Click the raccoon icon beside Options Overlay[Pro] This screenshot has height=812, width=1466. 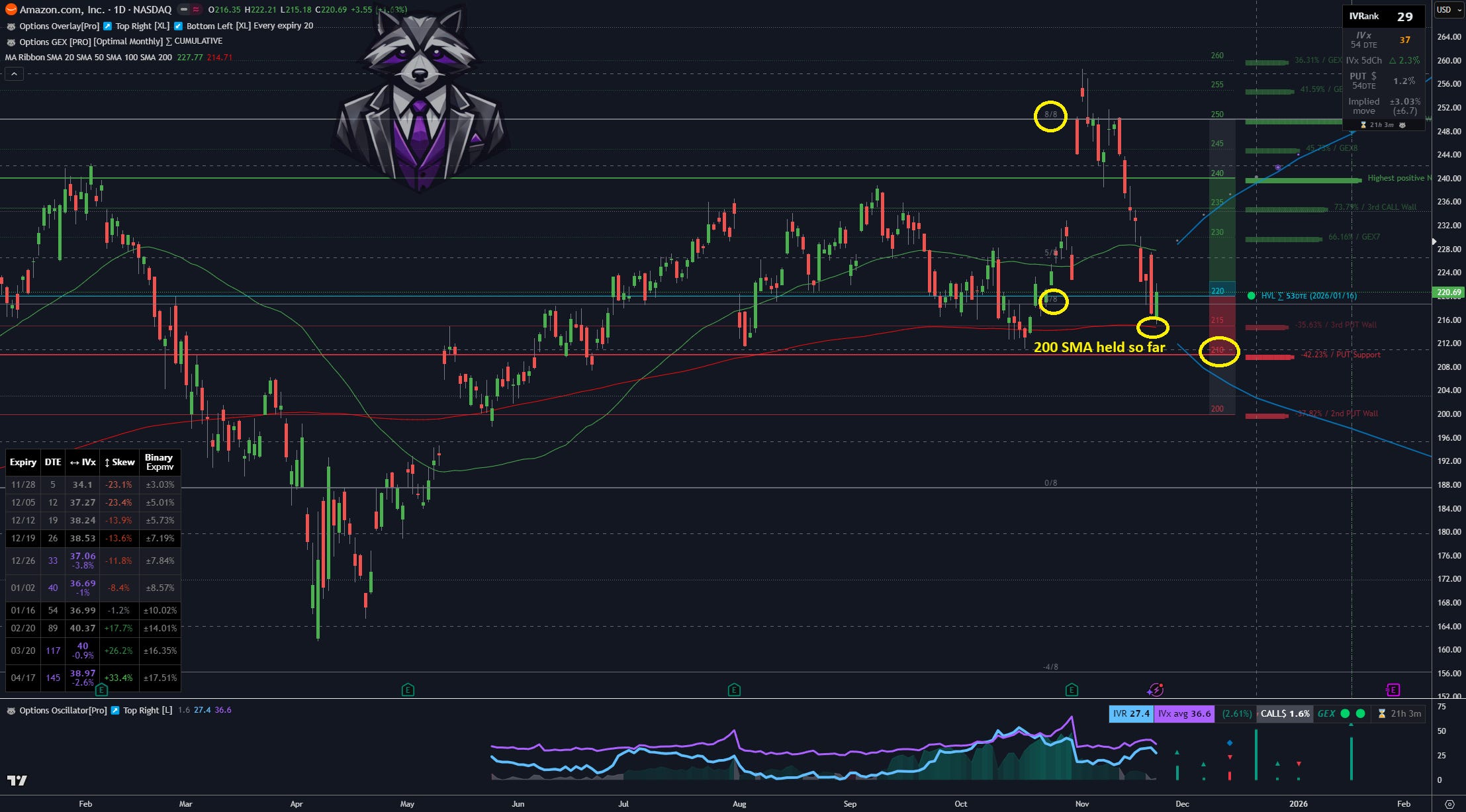(x=11, y=26)
